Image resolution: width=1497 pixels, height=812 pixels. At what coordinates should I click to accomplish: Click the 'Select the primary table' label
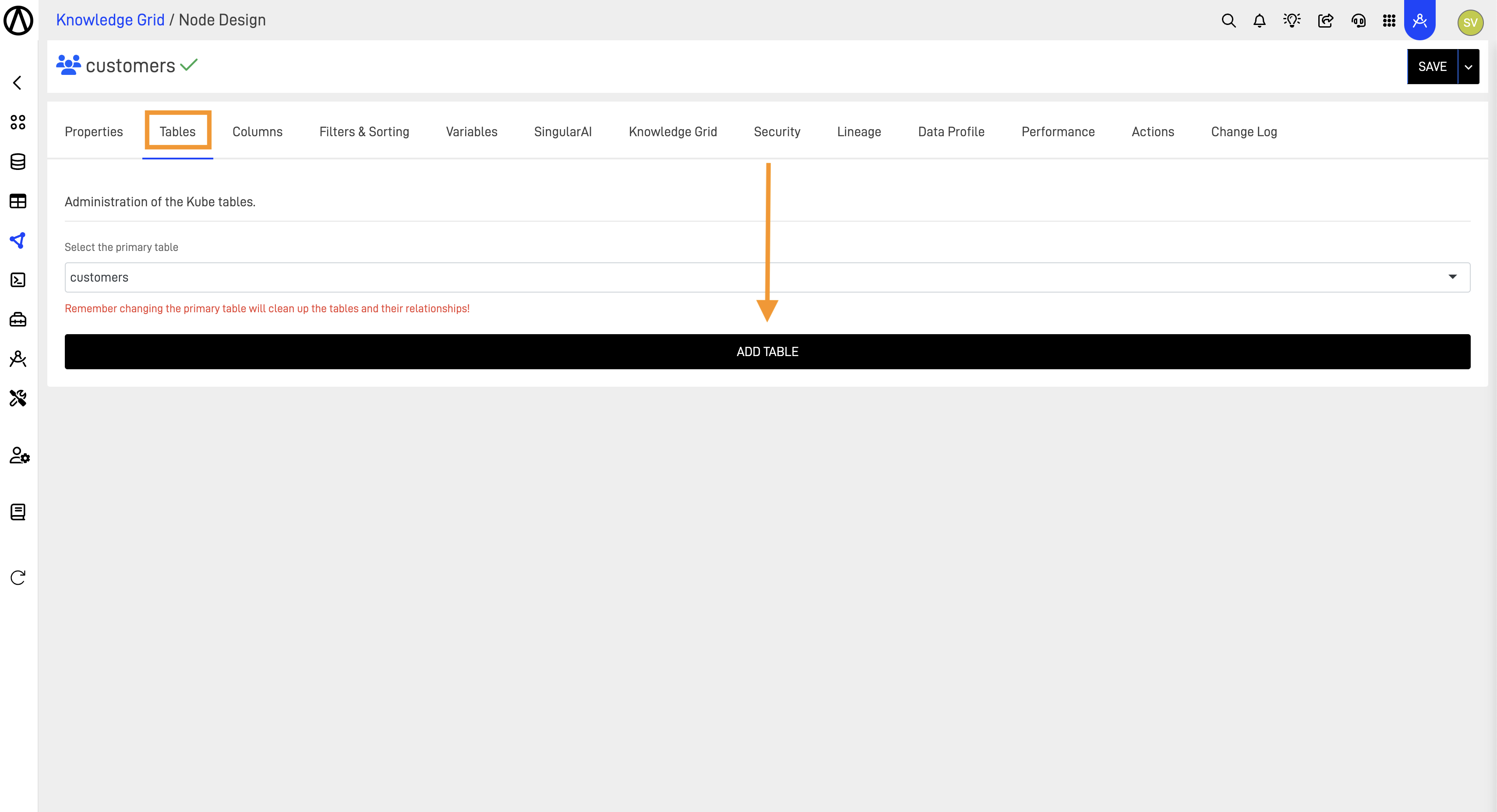(x=121, y=247)
